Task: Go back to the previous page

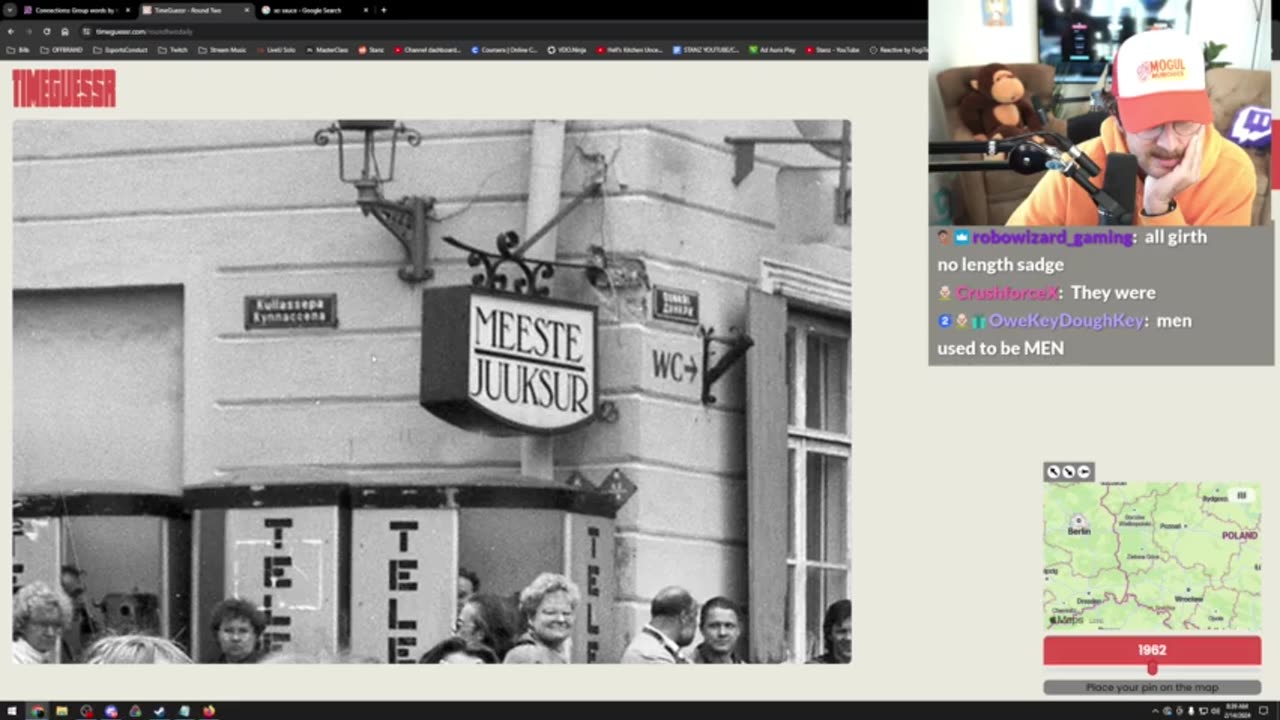Action: [11, 31]
